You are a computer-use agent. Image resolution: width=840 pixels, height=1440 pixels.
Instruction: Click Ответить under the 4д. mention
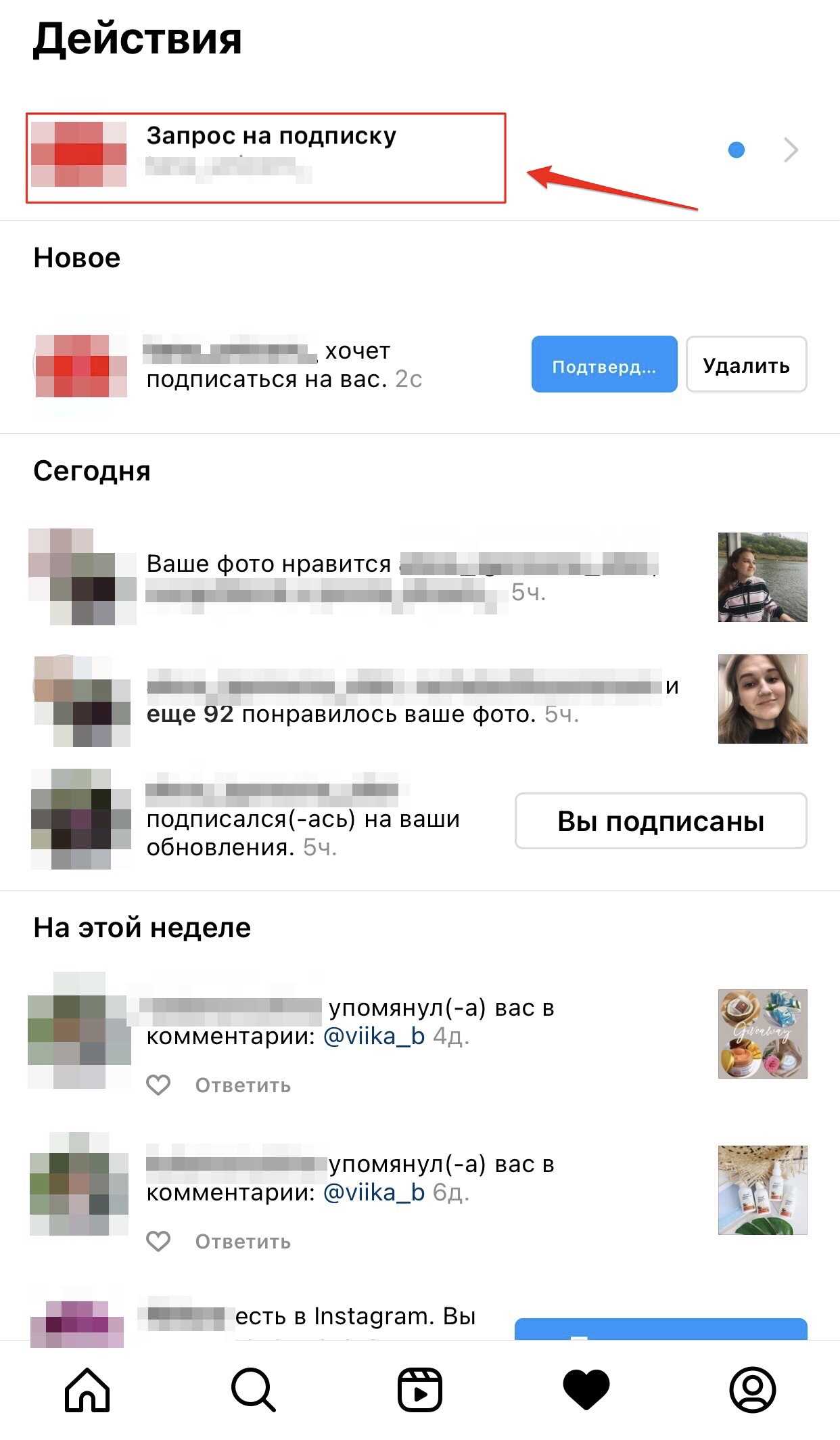pos(243,1085)
